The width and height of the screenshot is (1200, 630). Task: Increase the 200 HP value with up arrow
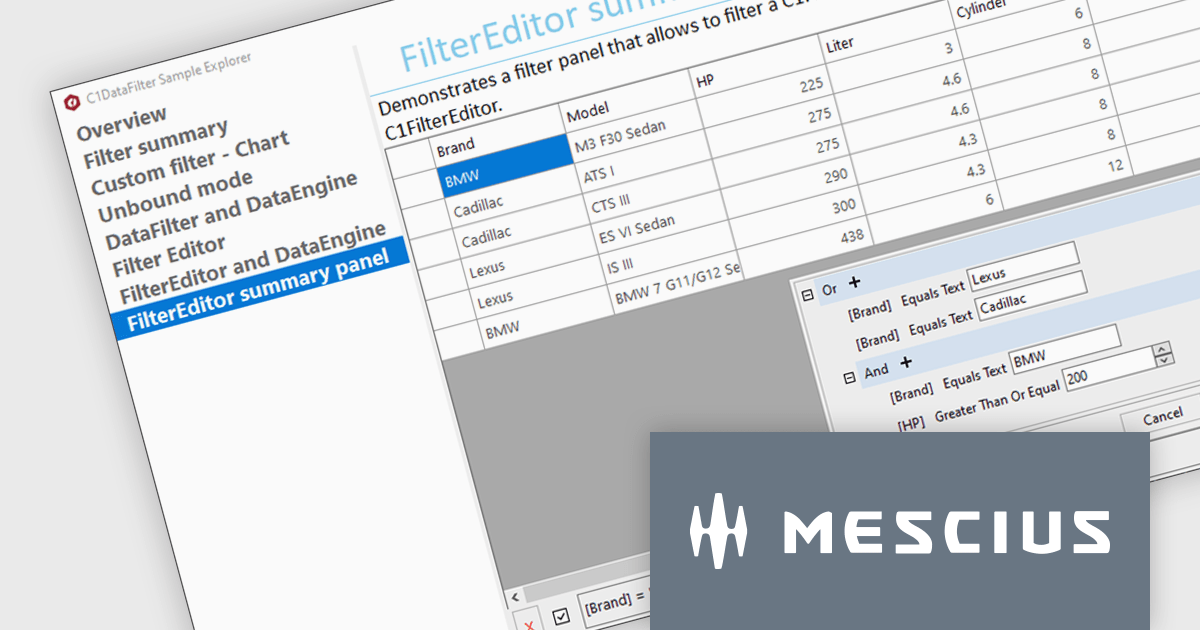[x=1161, y=350]
